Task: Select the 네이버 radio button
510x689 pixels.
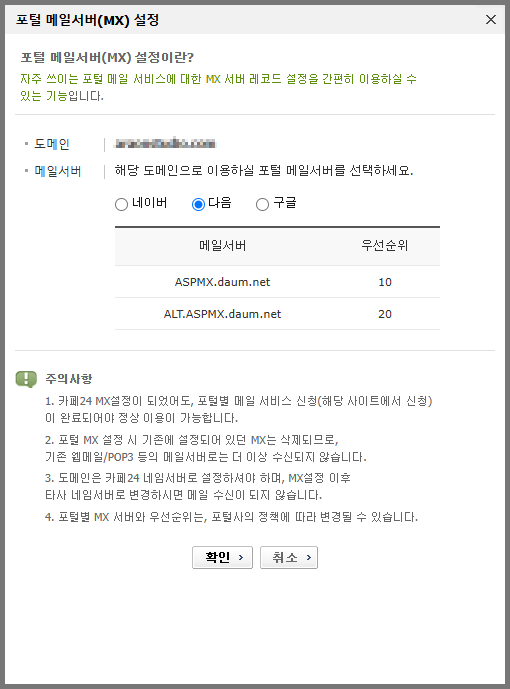Action: coord(121,204)
